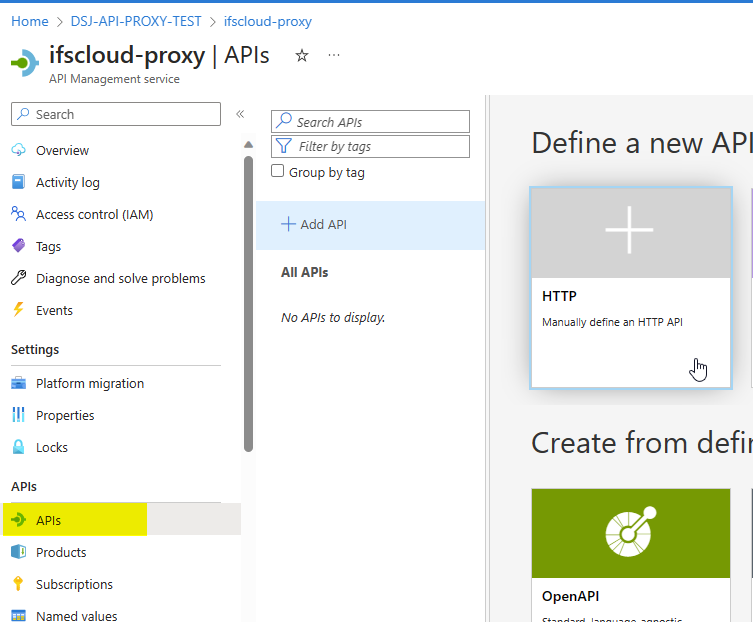Click the Add API button
This screenshot has height=622, width=753.
pos(314,224)
